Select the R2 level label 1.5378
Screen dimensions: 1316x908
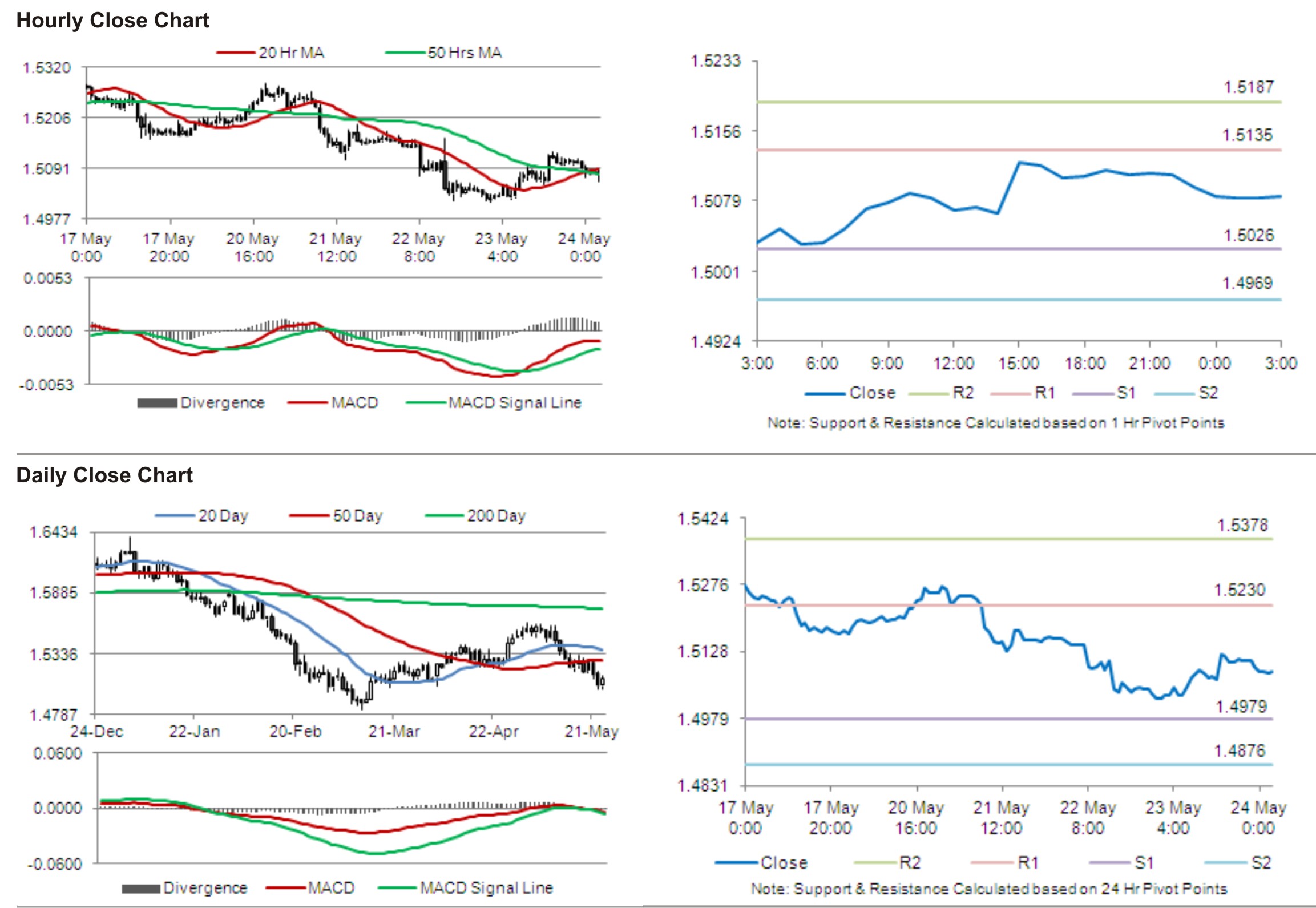coord(1242,525)
